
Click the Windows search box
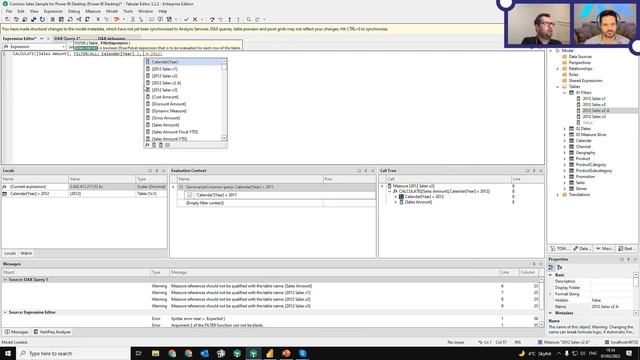tap(73, 353)
